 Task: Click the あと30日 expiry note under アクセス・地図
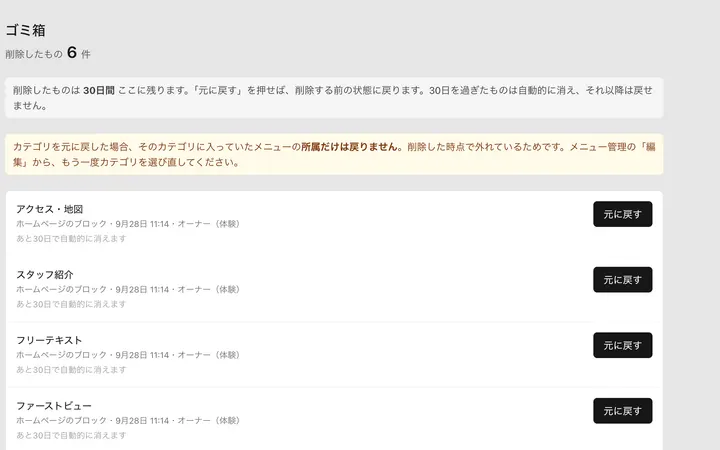coord(71,239)
